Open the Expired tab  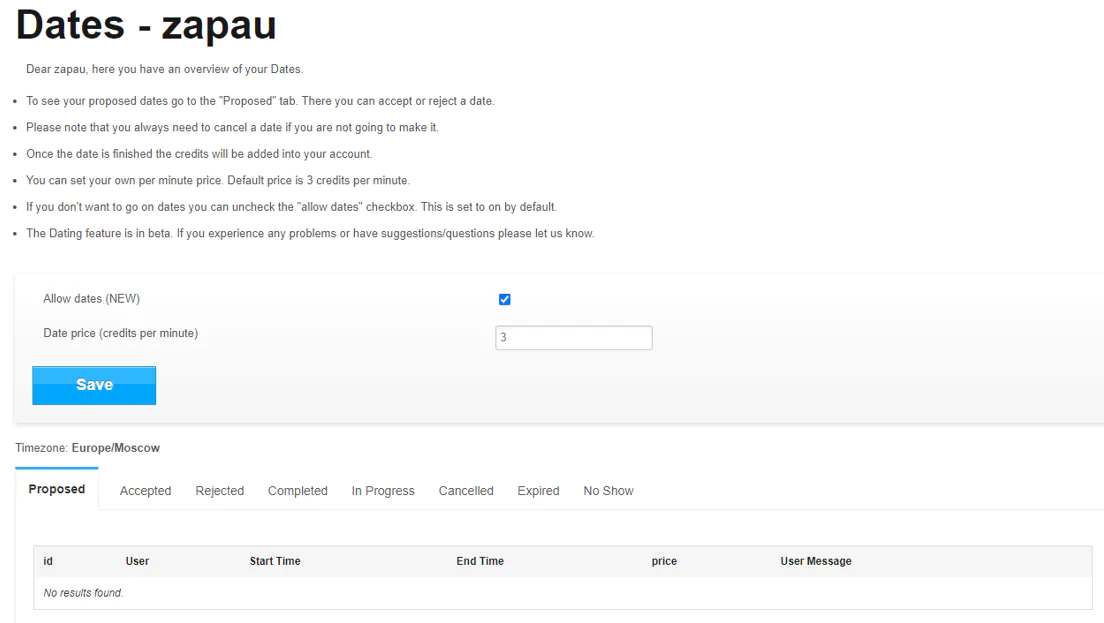point(538,491)
